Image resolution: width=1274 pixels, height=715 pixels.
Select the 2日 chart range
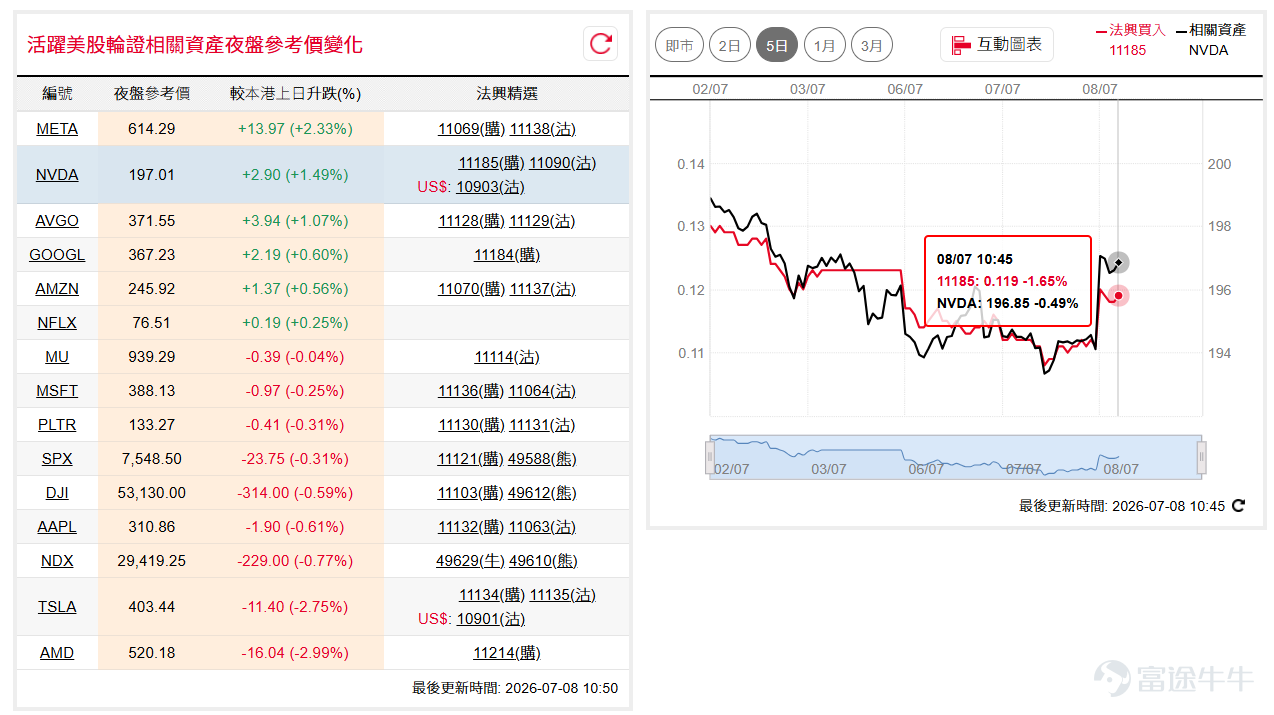pyautogui.click(x=730, y=45)
